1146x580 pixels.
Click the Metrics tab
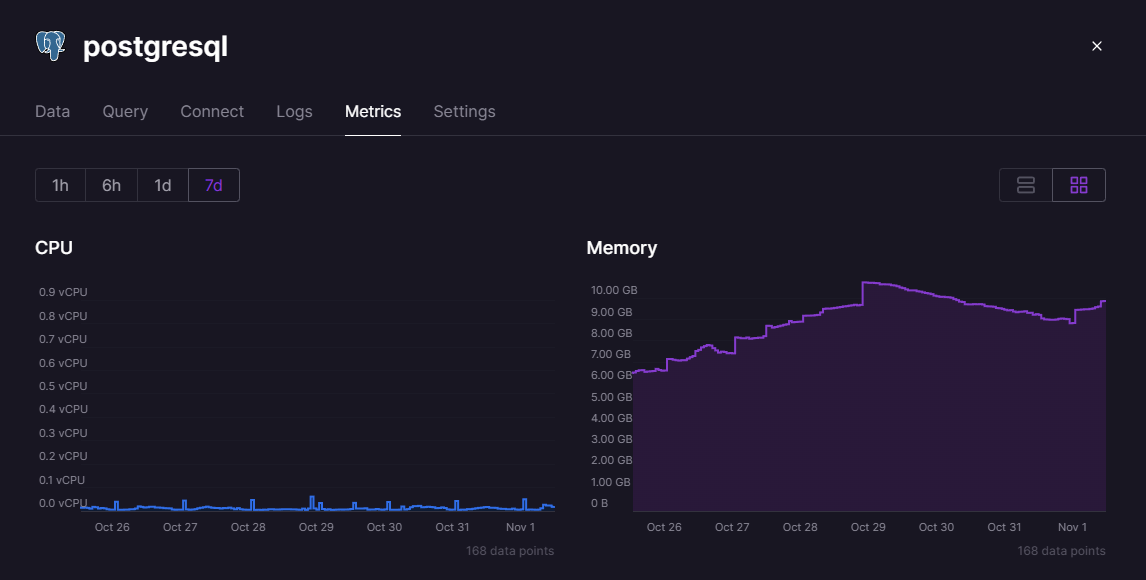tap(373, 111)
